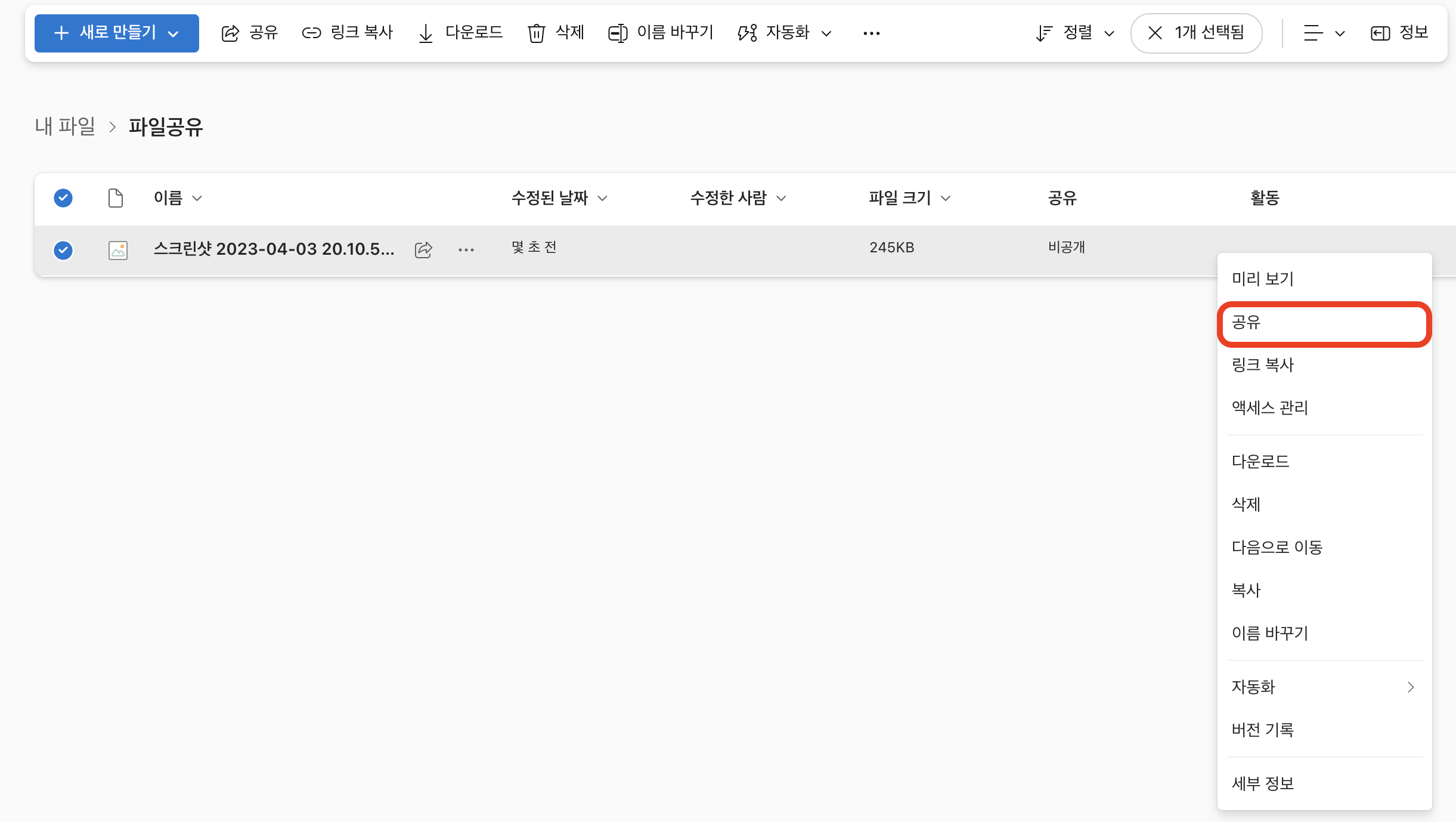
Task: Open the three-dot actions on the file row
Action: tap(466, 249)
